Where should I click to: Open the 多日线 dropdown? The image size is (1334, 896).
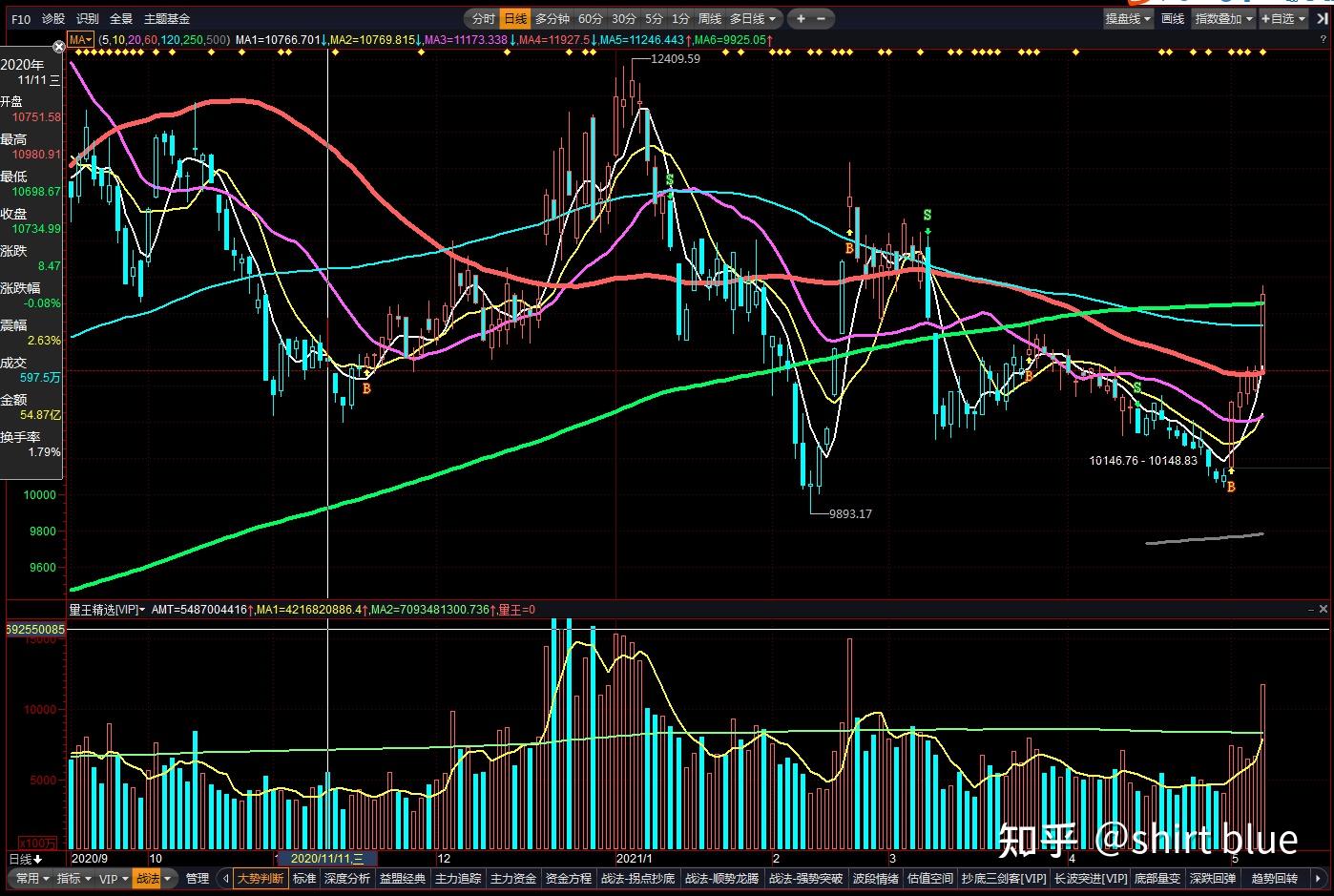pos(753,18)
